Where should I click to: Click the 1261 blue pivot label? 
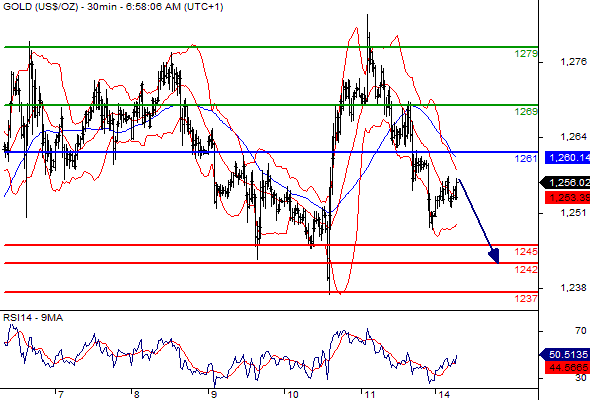tap(526, 158)
